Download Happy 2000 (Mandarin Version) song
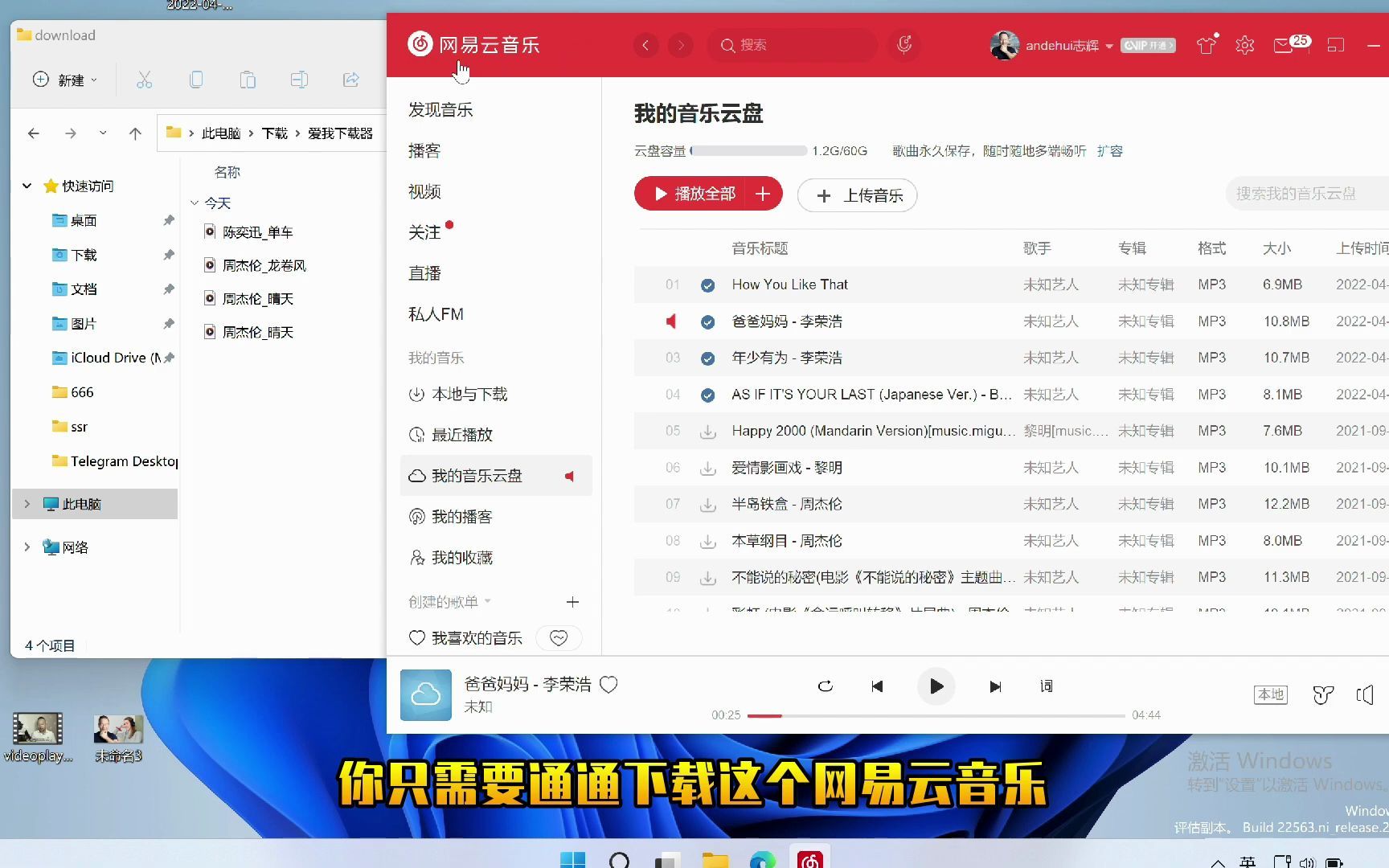Viewport: 1389px width, 868px height. click(x=707, y=432)
